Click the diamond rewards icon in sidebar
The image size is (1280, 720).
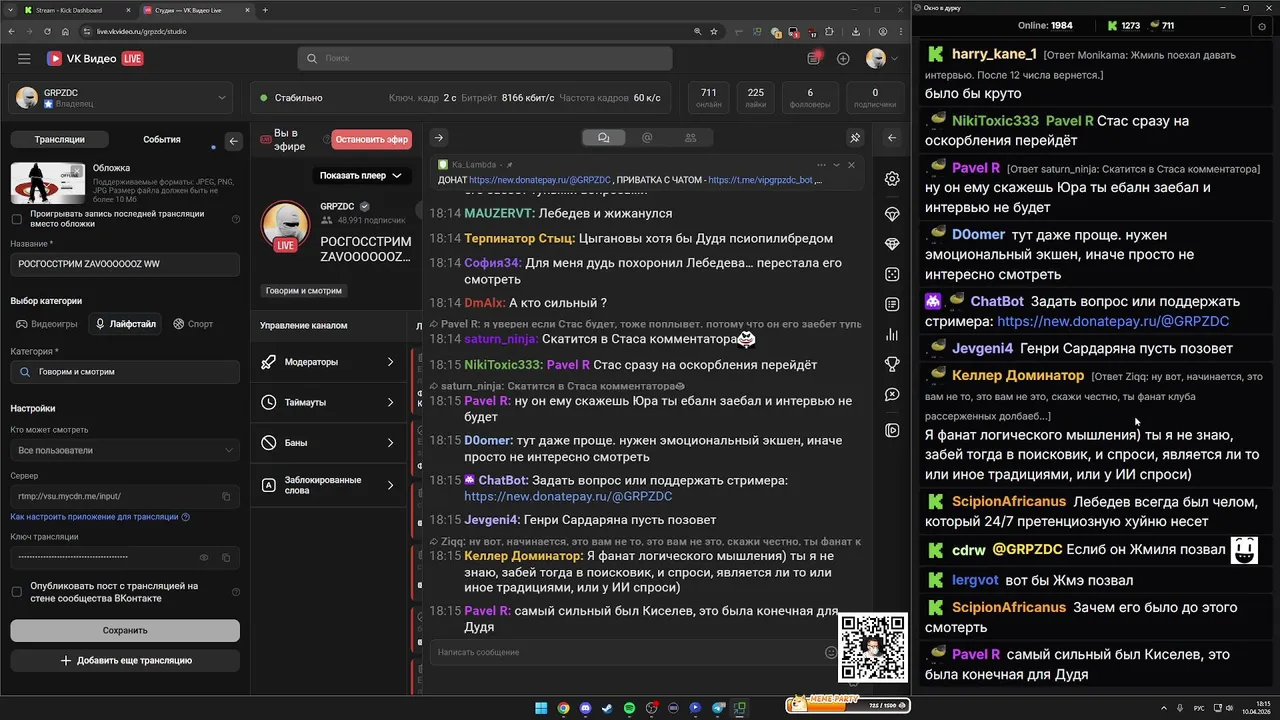click(892, 244)
